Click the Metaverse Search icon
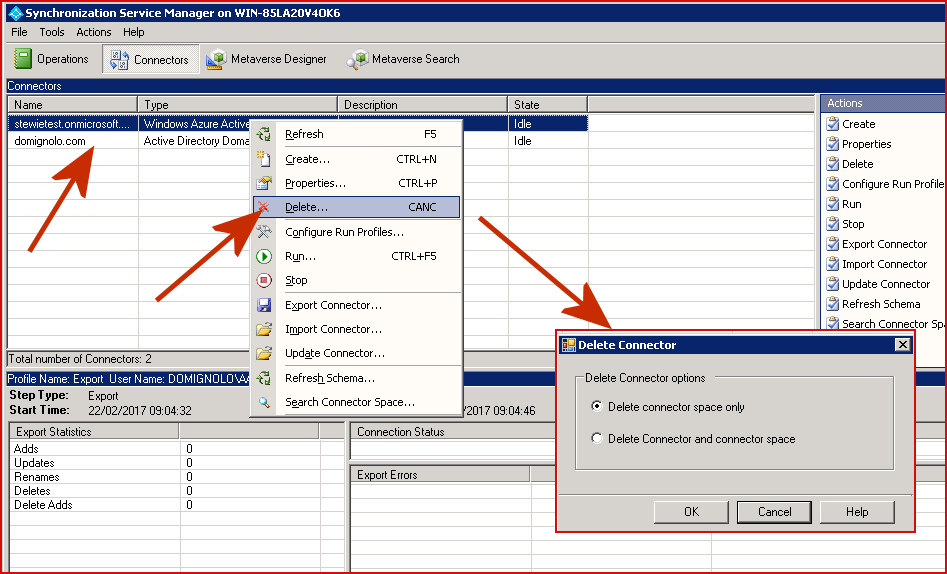Screen dimensions: 947x574 pyautogui.click(x=357, y=60)
